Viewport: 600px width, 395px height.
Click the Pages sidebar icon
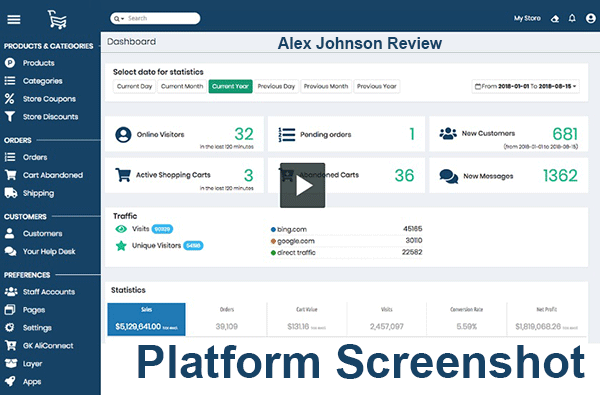tap(10, 309)
